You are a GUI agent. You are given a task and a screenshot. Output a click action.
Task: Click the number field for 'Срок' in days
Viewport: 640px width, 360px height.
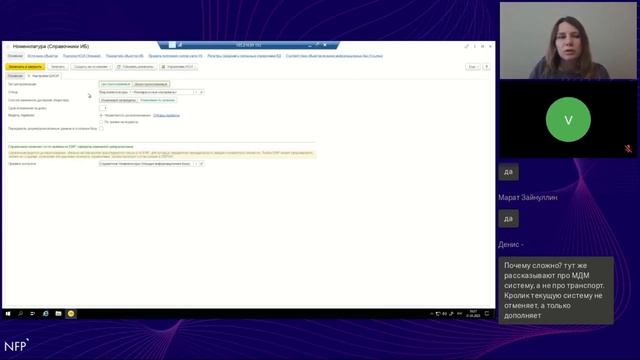tap(103, 108)
